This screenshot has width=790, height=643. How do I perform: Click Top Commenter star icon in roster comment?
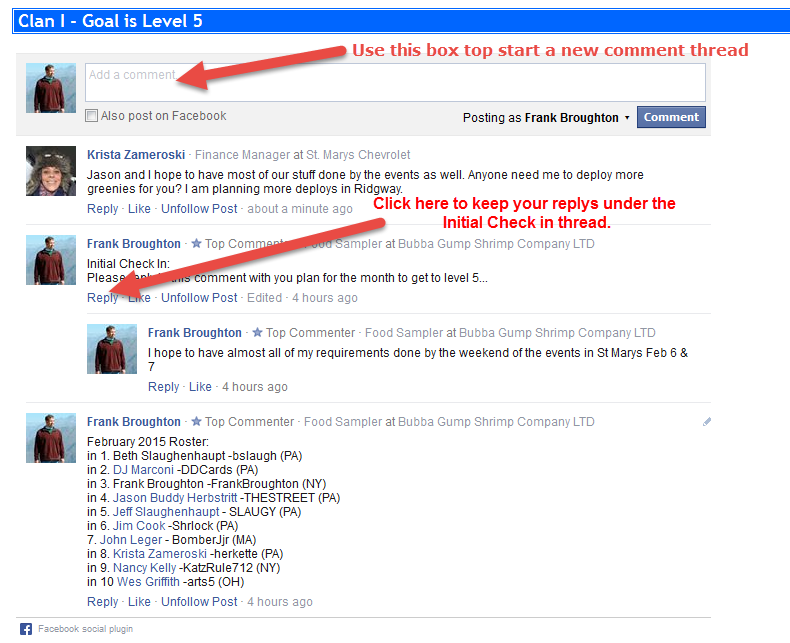pyautogui.click(x=196, y=421)
